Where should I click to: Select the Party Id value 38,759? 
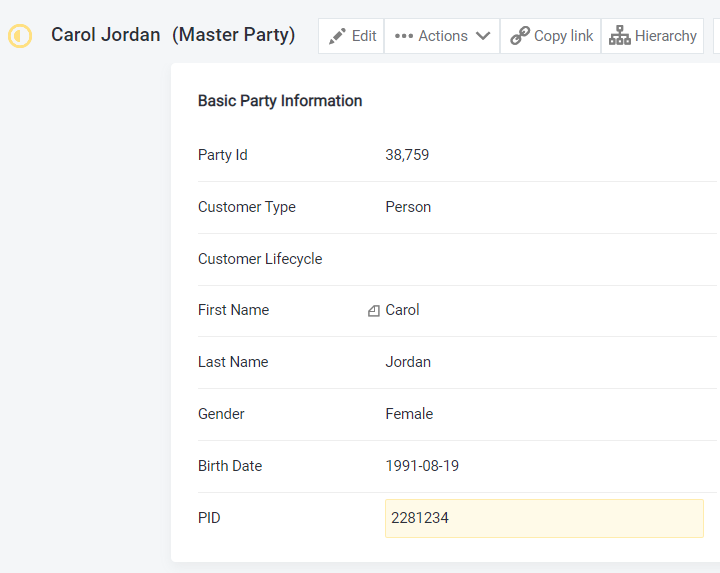pos(407,155)
